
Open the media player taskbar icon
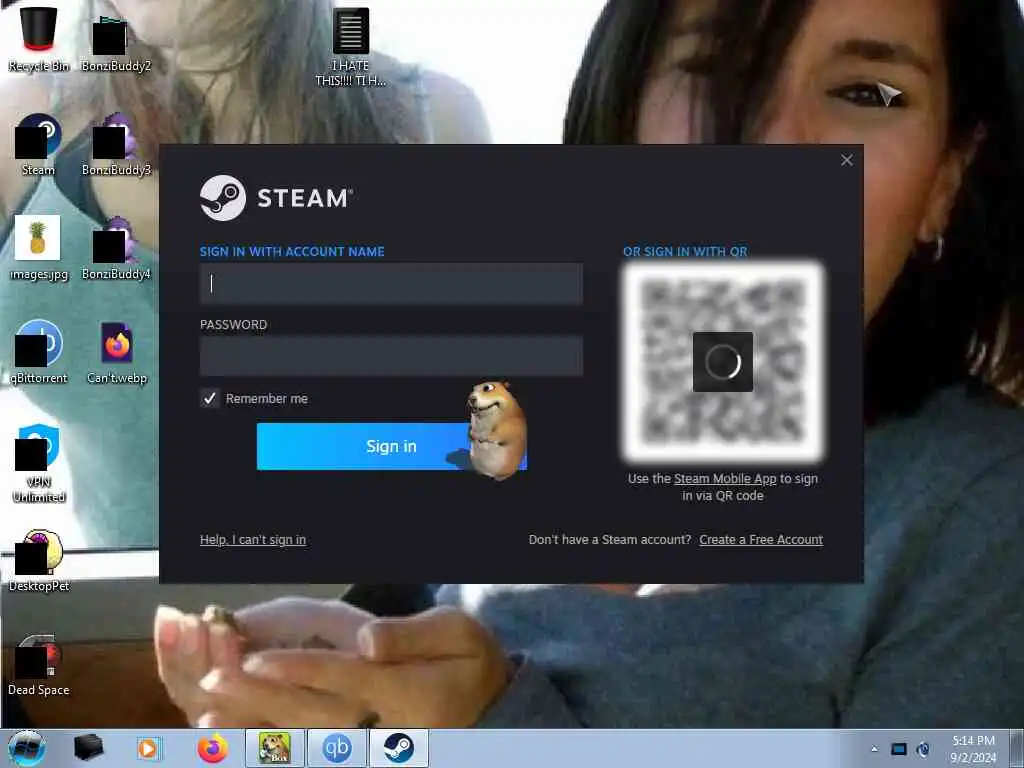tap(148, 748)
